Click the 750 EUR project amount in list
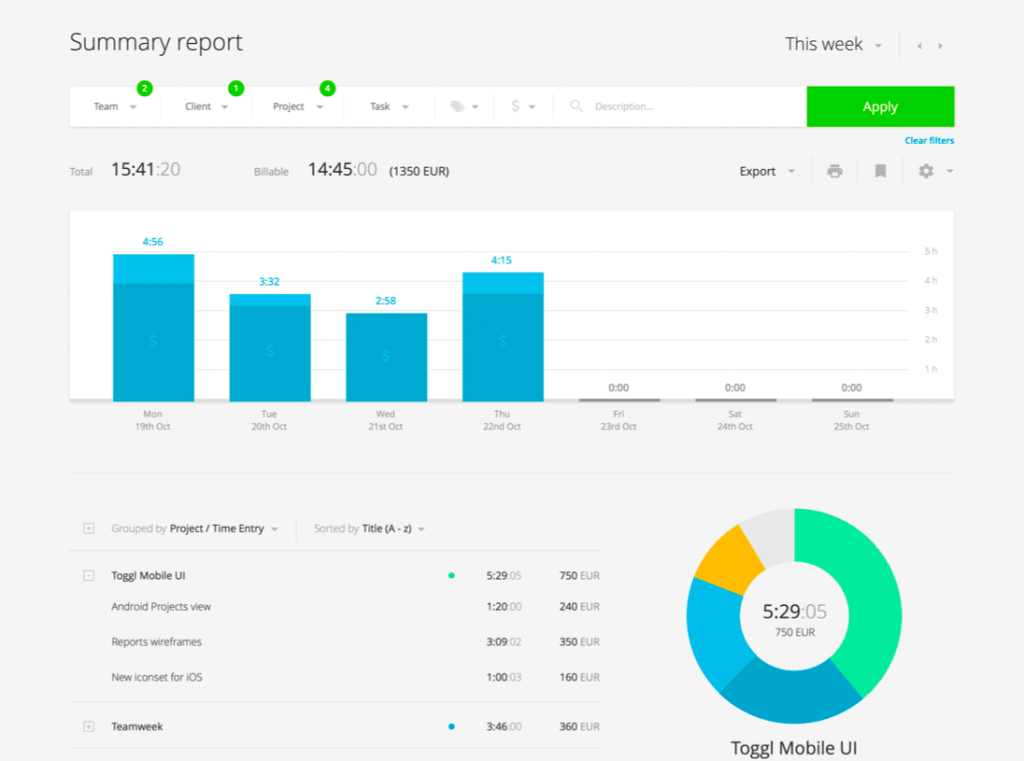Viewport: 1024px width, 761px height. click(x=579, y=575)
